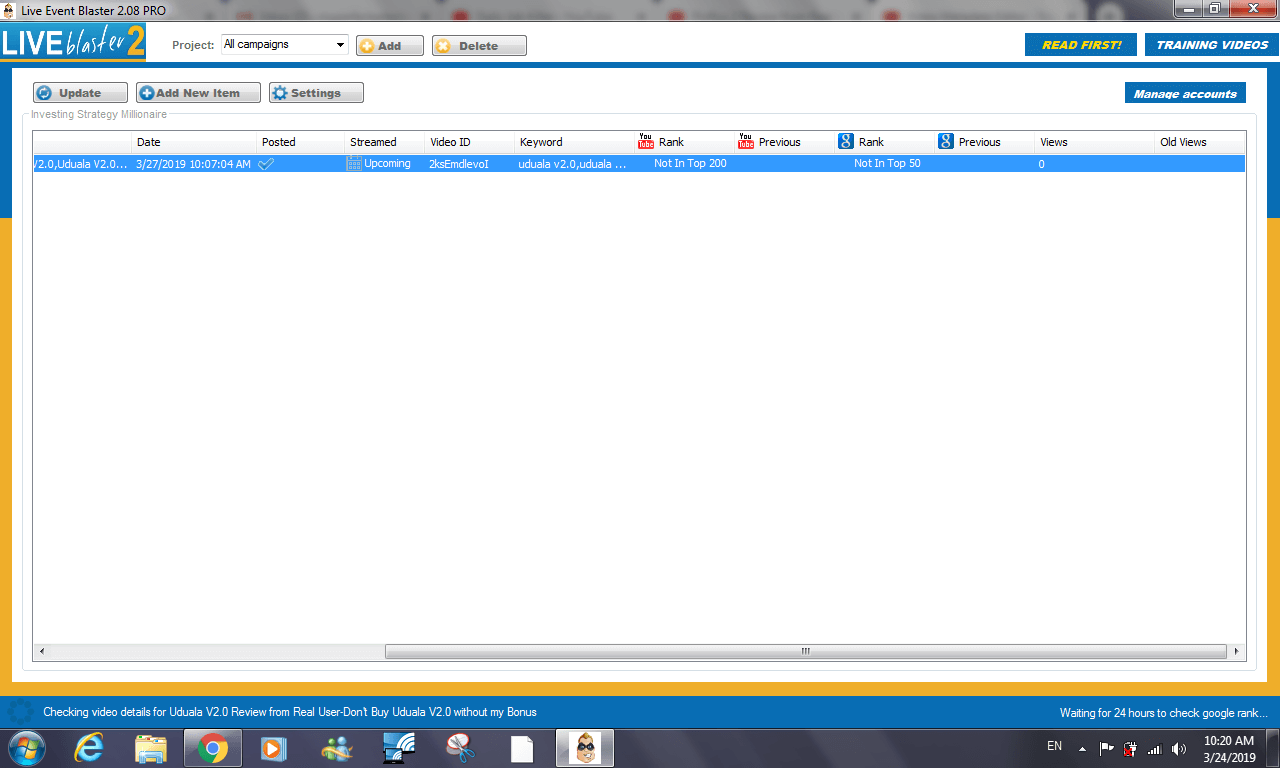Click the Upcoming calendar icon in row

[354, 163]
